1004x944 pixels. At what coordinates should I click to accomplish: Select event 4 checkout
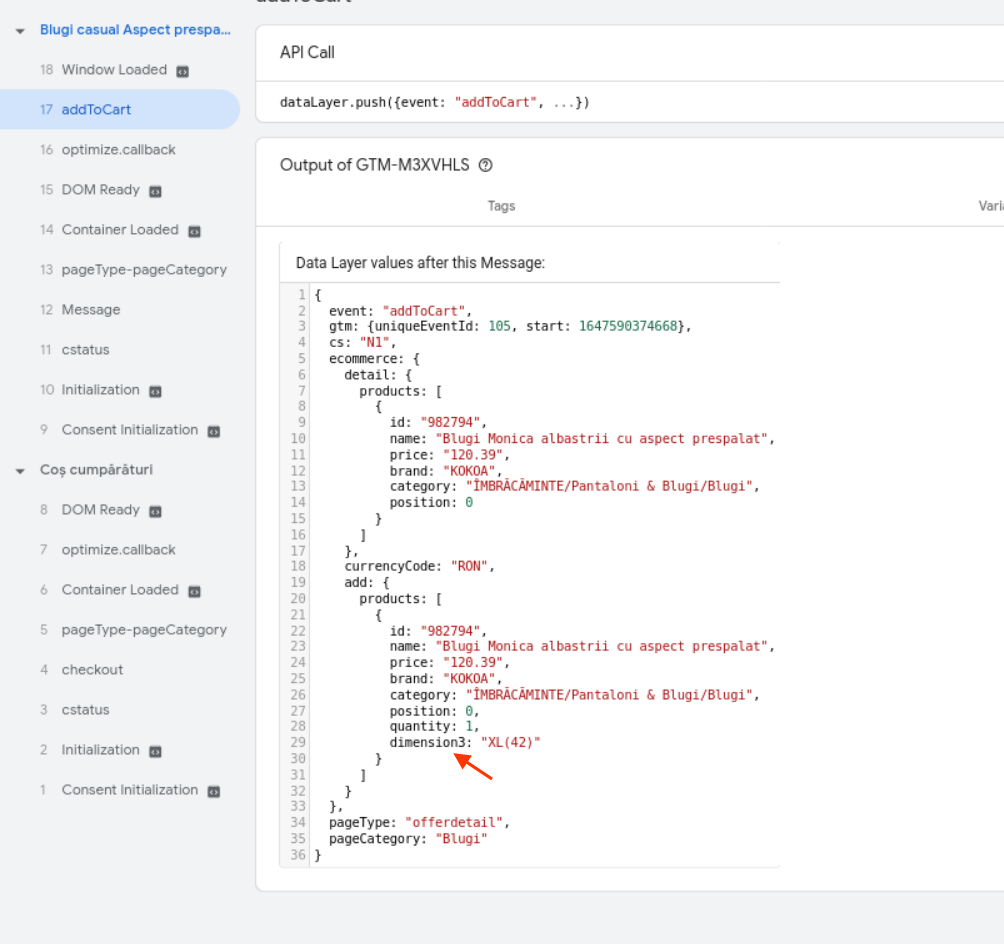tap(92, 669)
